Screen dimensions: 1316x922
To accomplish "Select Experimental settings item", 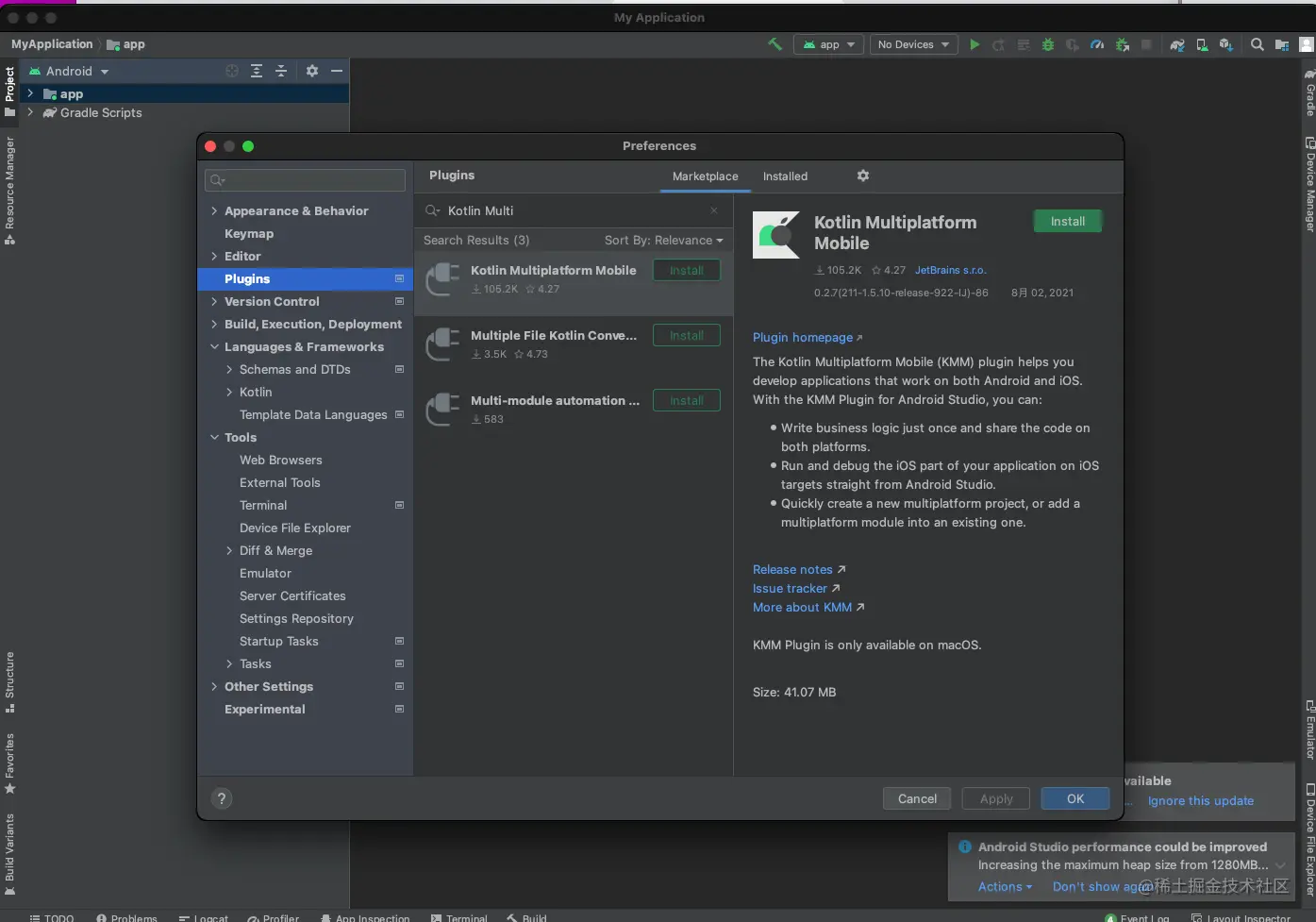I will pyautogui.click(x=265, y=709).
